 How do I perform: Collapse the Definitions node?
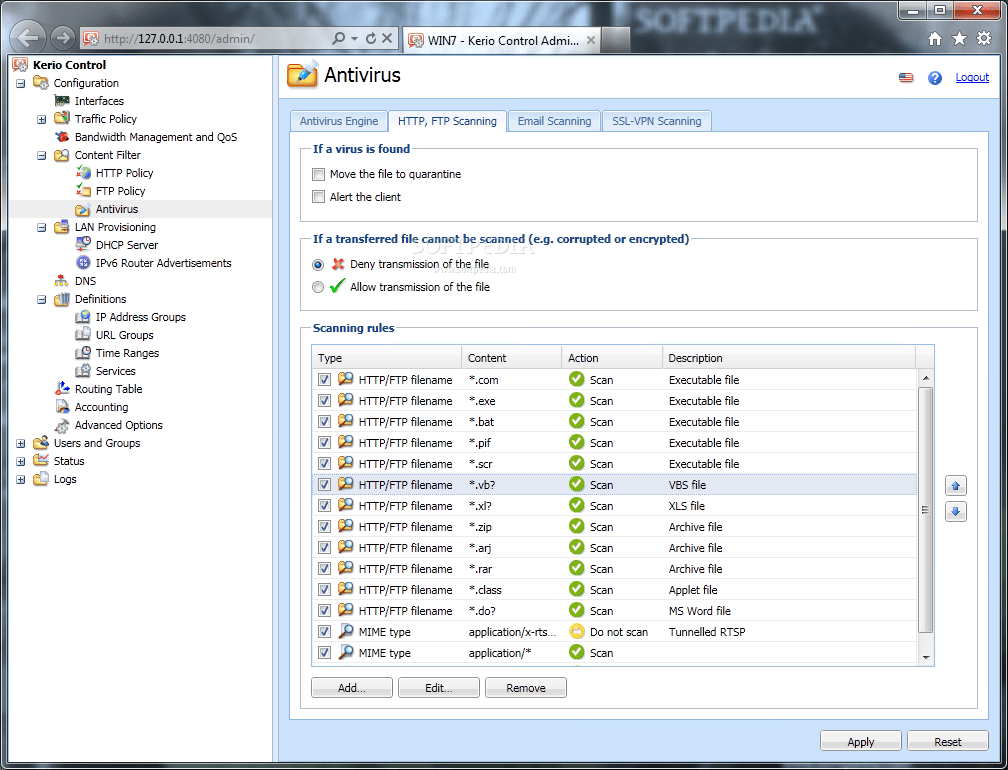click(x=42, y=299)
